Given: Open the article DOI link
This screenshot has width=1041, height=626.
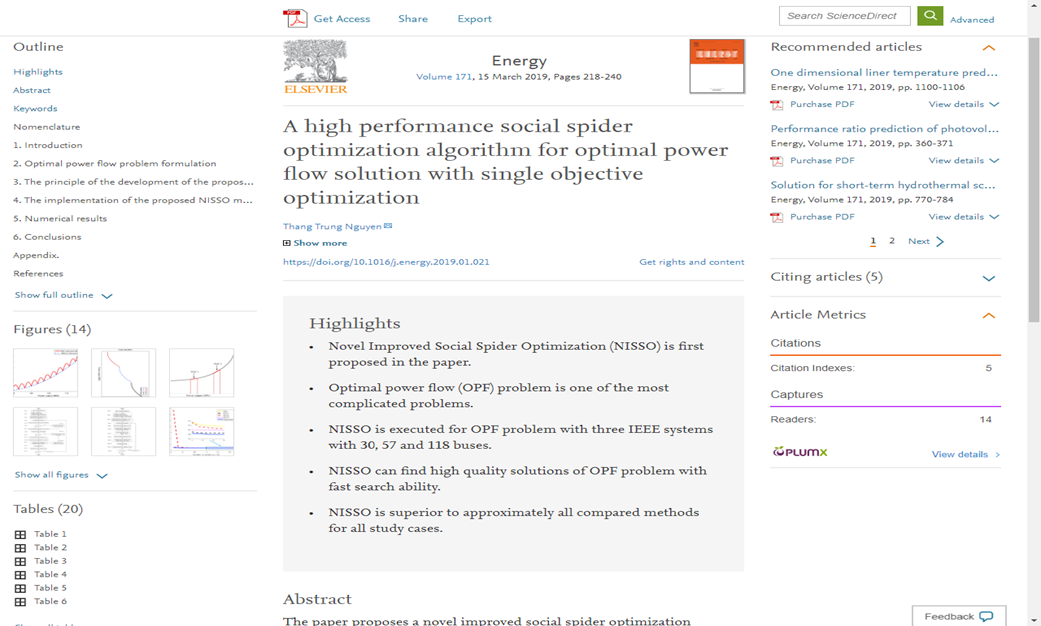Looking at the screenshot, I should click(x=386, y=262).
